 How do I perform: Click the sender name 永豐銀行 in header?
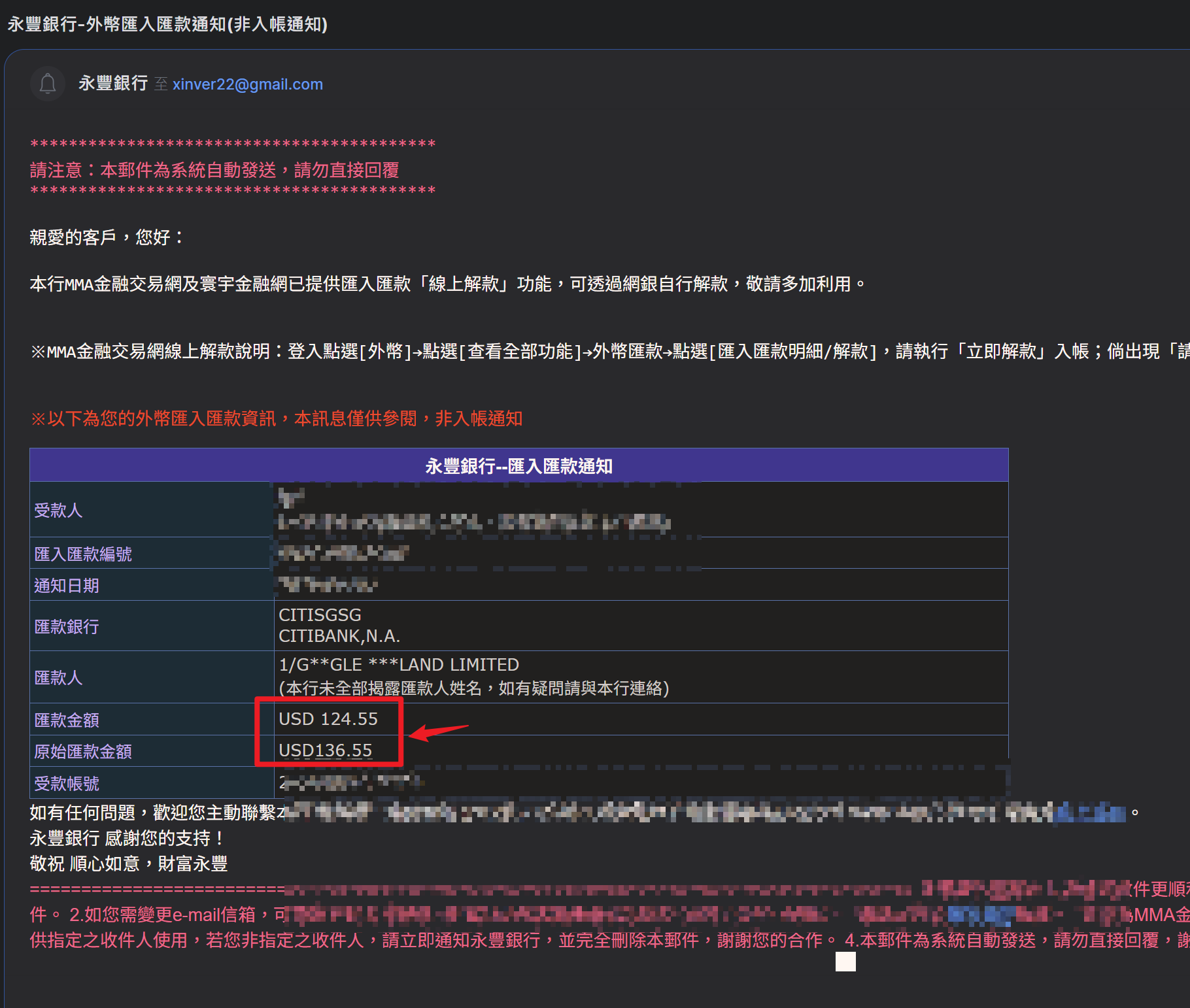(113, 84)
